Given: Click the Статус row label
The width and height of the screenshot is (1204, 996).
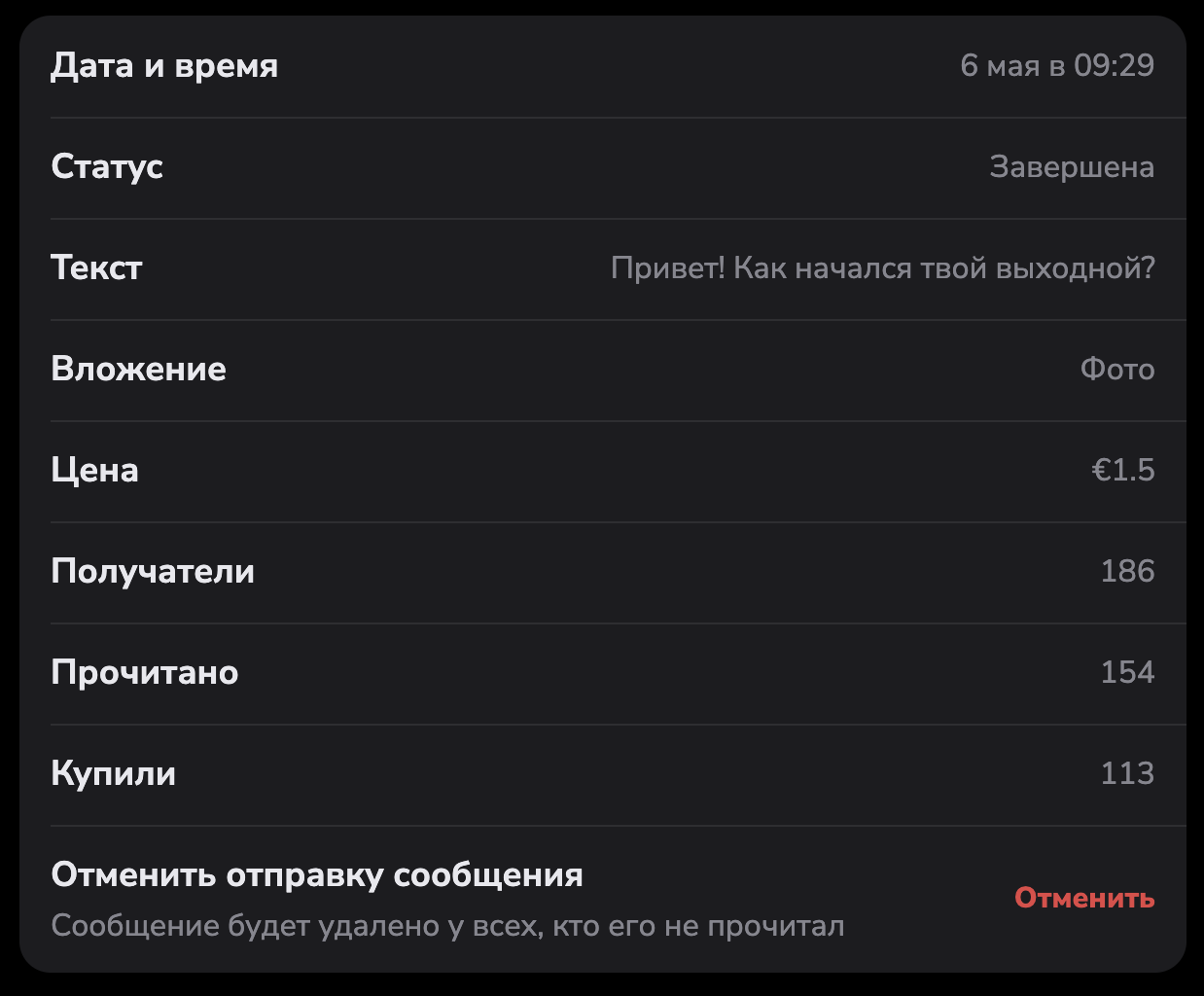Looking at the screenshot, I should pyautogui.click(x=107, y=166).
